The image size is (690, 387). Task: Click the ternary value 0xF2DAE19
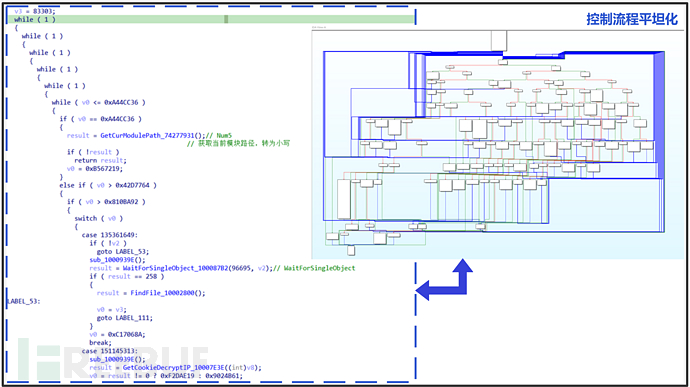pyautogui.click(x=177, y=376)
